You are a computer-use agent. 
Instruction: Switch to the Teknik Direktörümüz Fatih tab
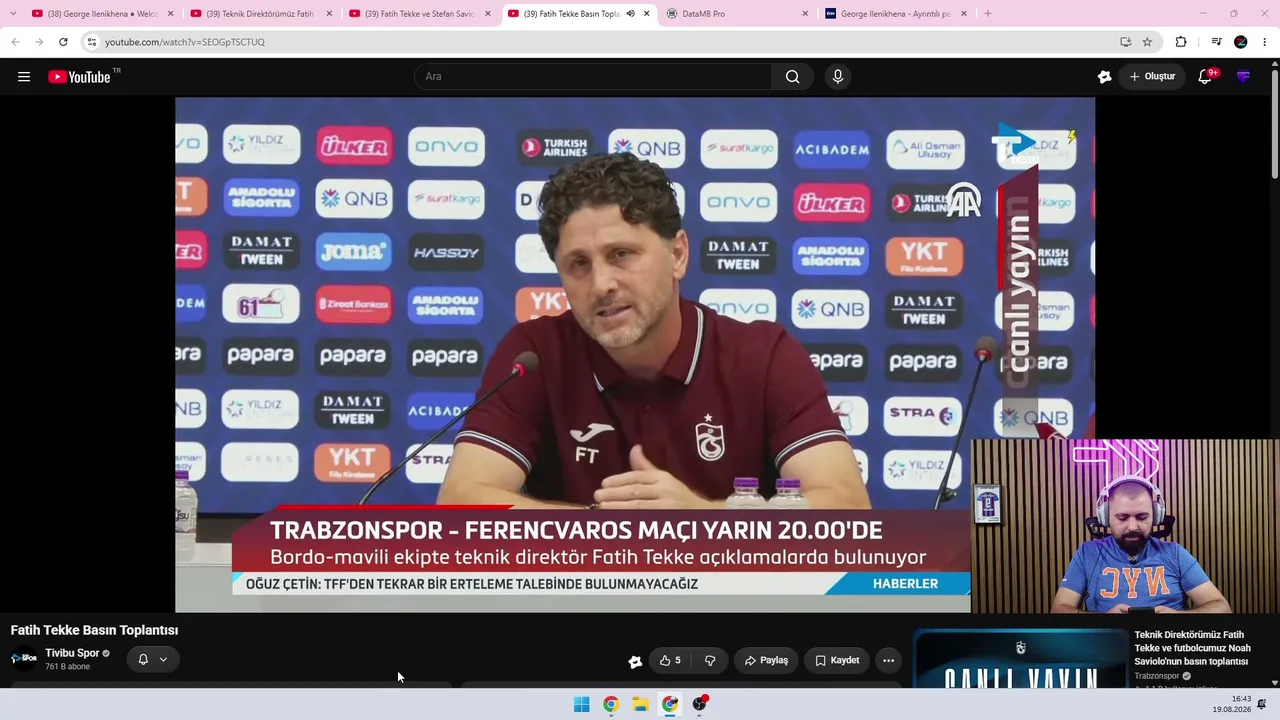coord(261,14)
